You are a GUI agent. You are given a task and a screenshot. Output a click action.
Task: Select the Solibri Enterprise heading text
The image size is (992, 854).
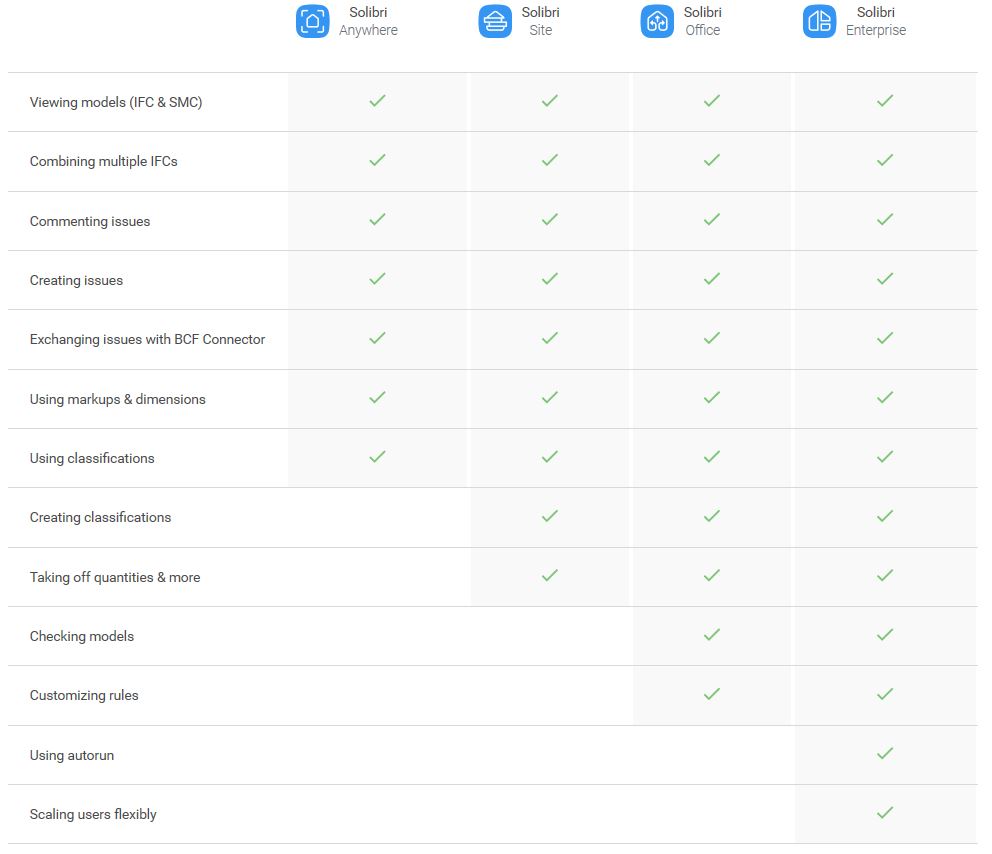point(876,22)
